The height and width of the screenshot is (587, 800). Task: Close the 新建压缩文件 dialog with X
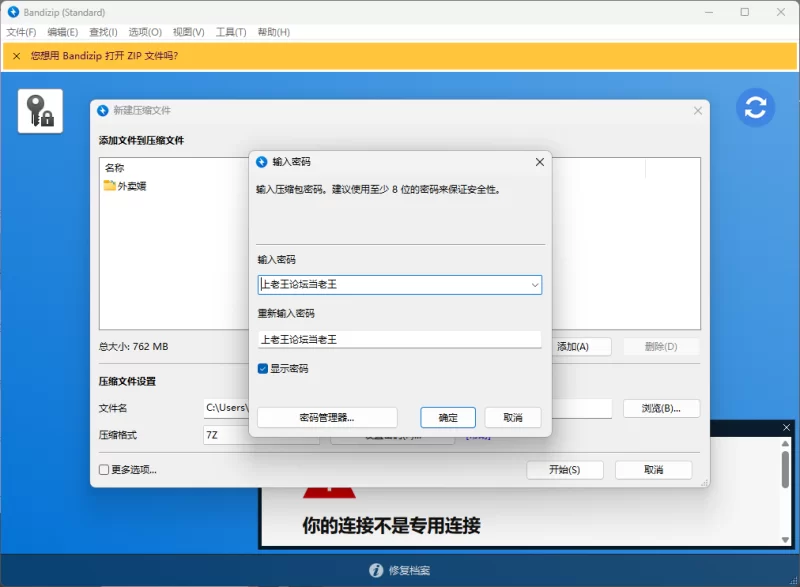698,111
